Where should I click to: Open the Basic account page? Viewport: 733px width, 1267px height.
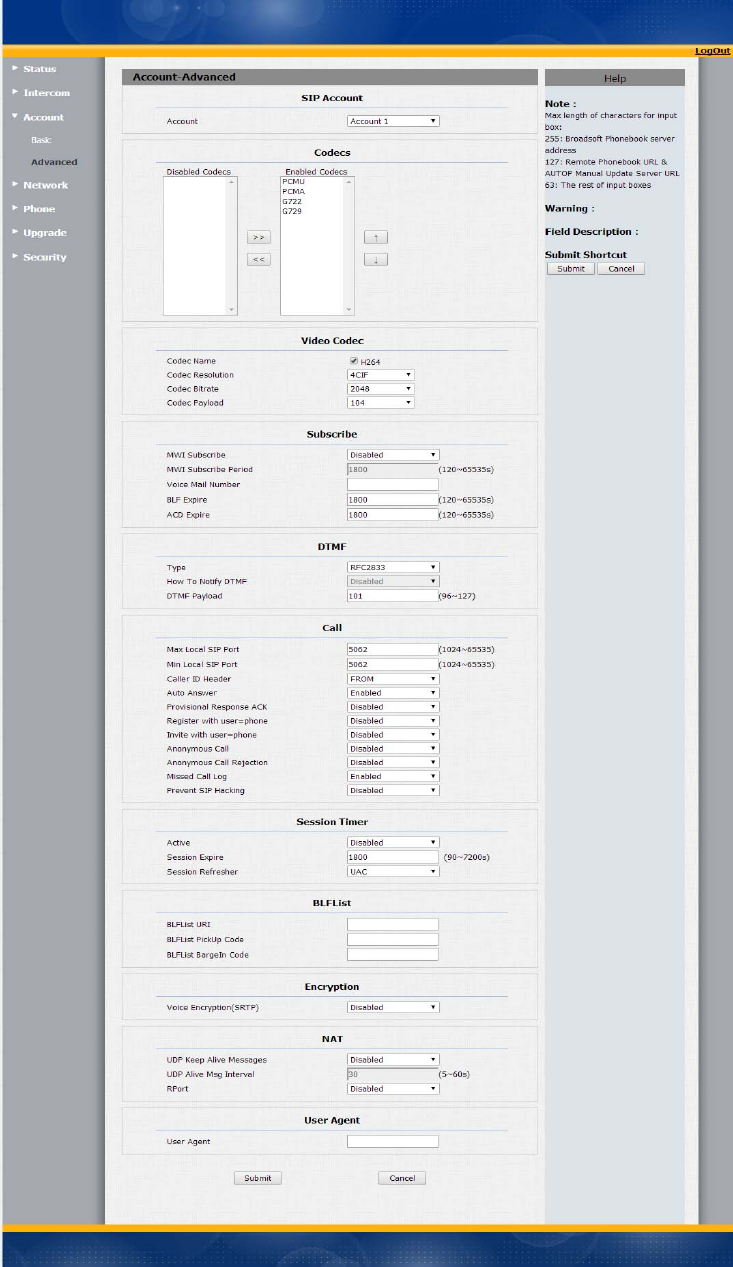click(41, 140)
